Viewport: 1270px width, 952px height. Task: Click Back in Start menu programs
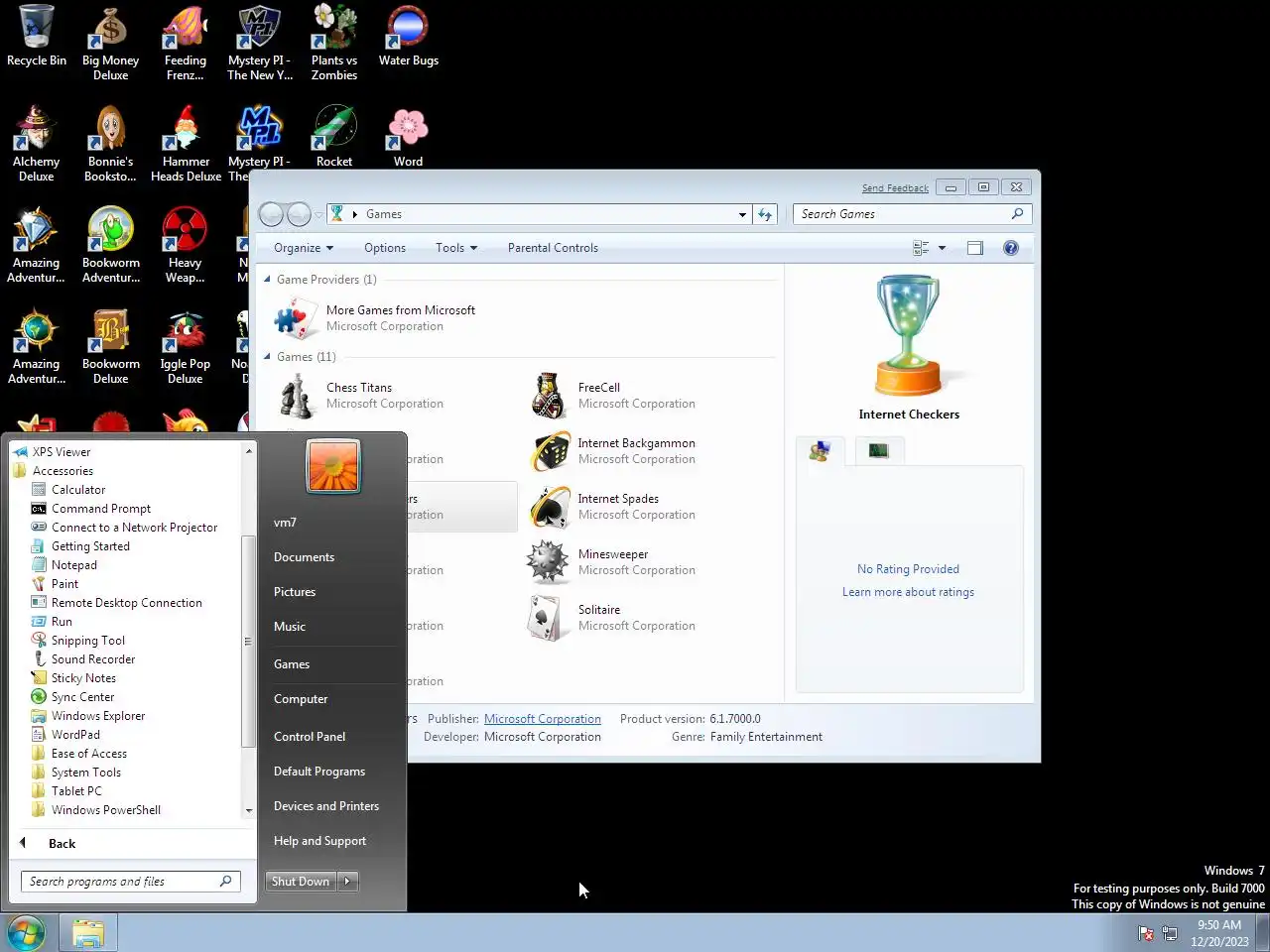62,844
